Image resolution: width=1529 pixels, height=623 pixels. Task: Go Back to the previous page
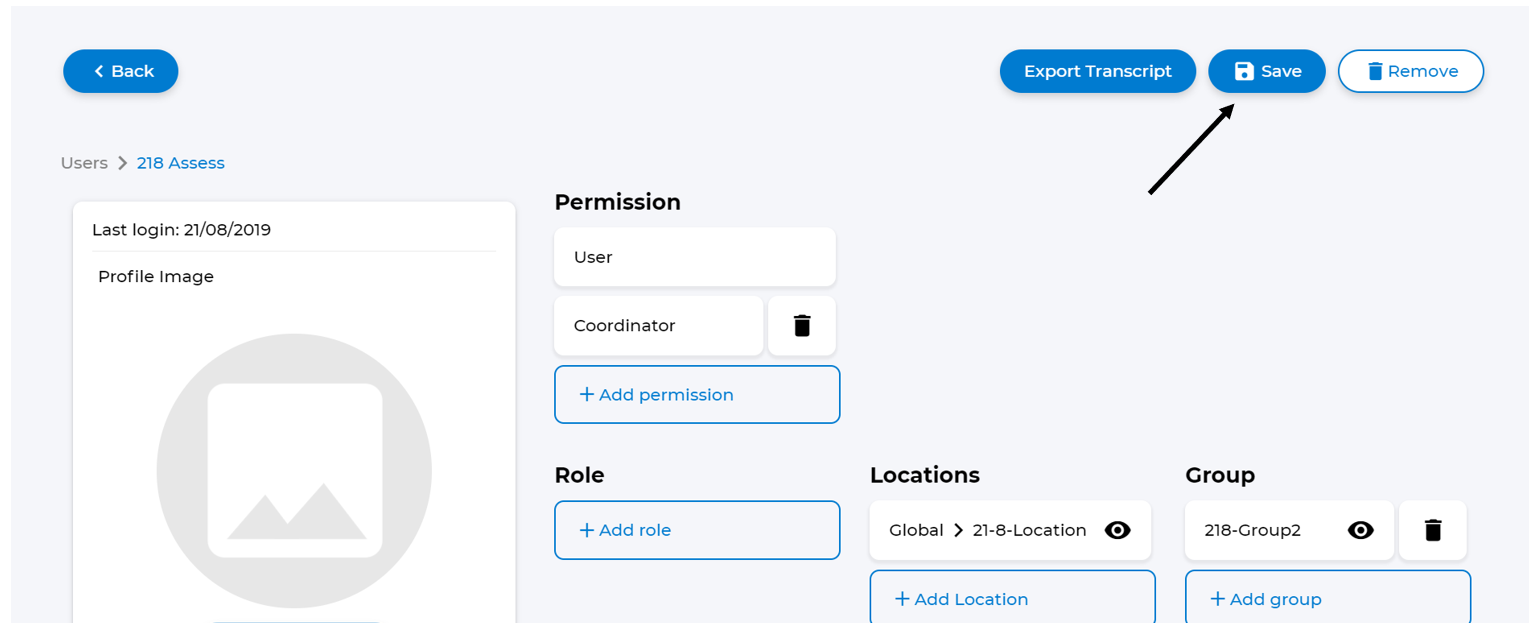pos(121,71)
